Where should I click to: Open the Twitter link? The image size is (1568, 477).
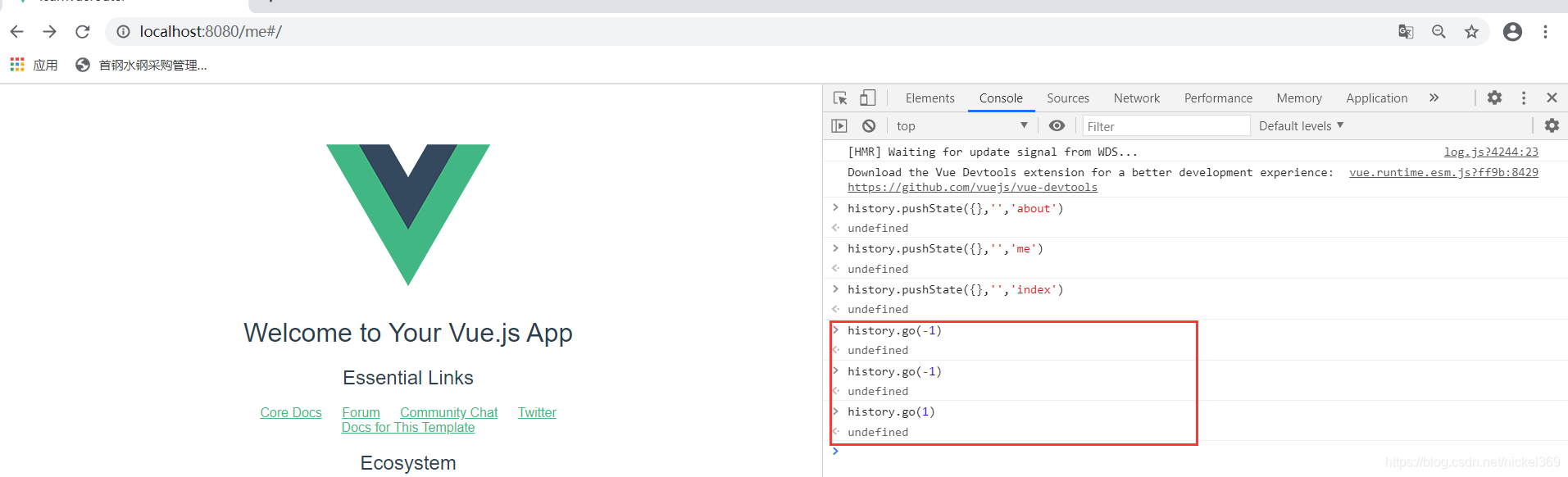537,412
